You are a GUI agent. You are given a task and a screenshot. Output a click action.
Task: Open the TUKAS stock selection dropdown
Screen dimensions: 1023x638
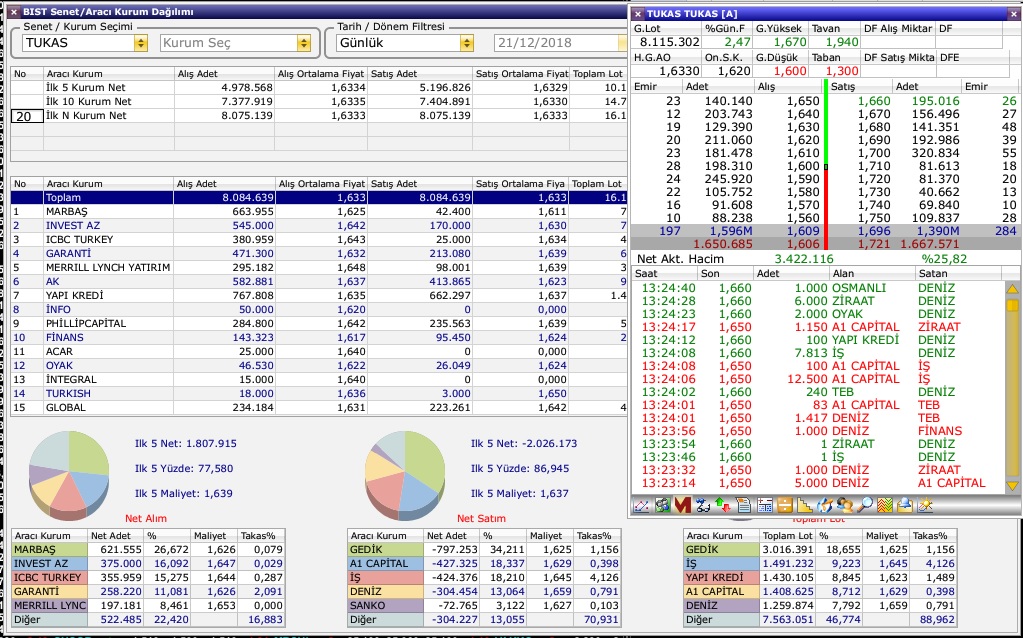85,43
